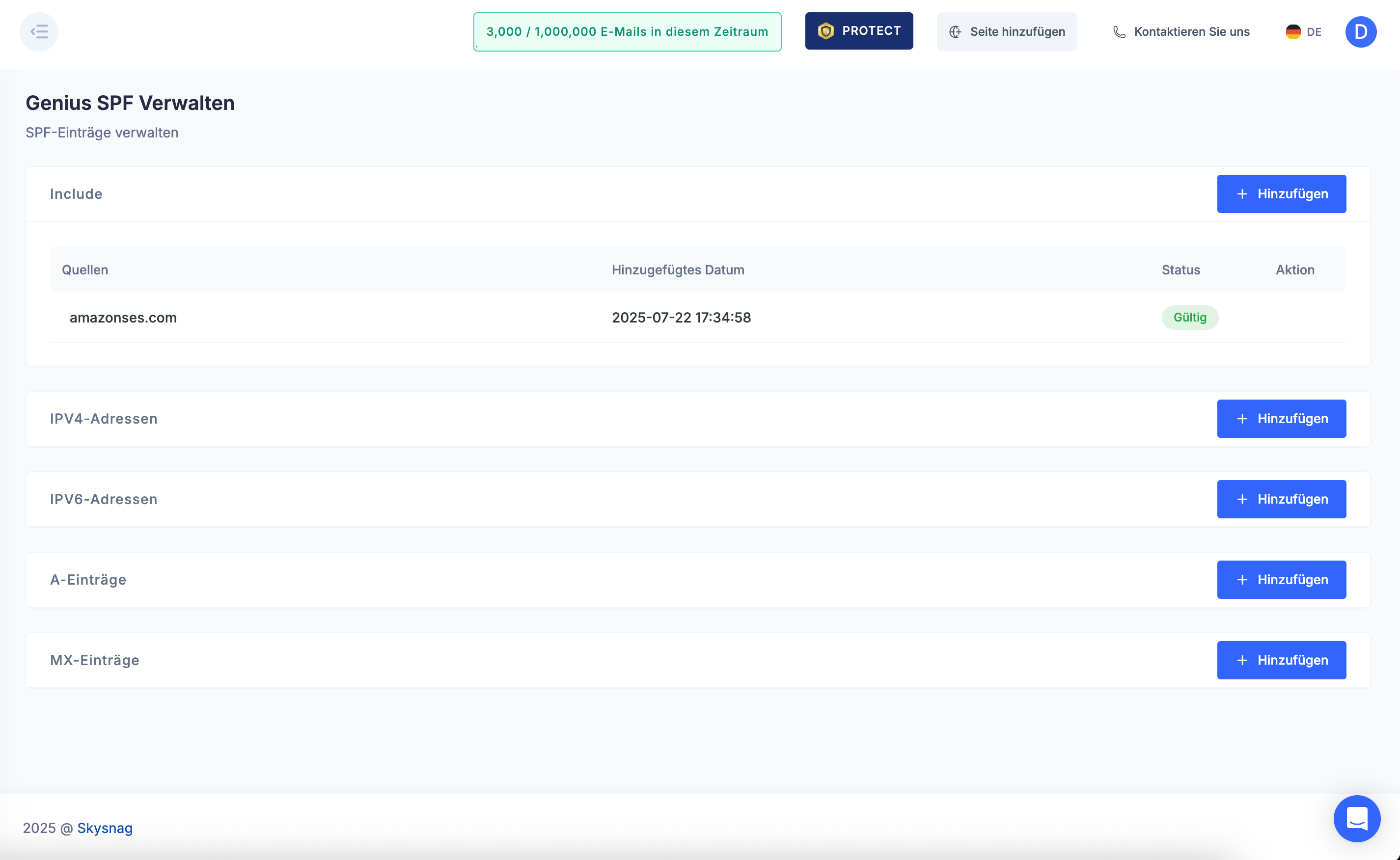
Task: Add a new MX-Einträge record
Action: click(1281, 660)
